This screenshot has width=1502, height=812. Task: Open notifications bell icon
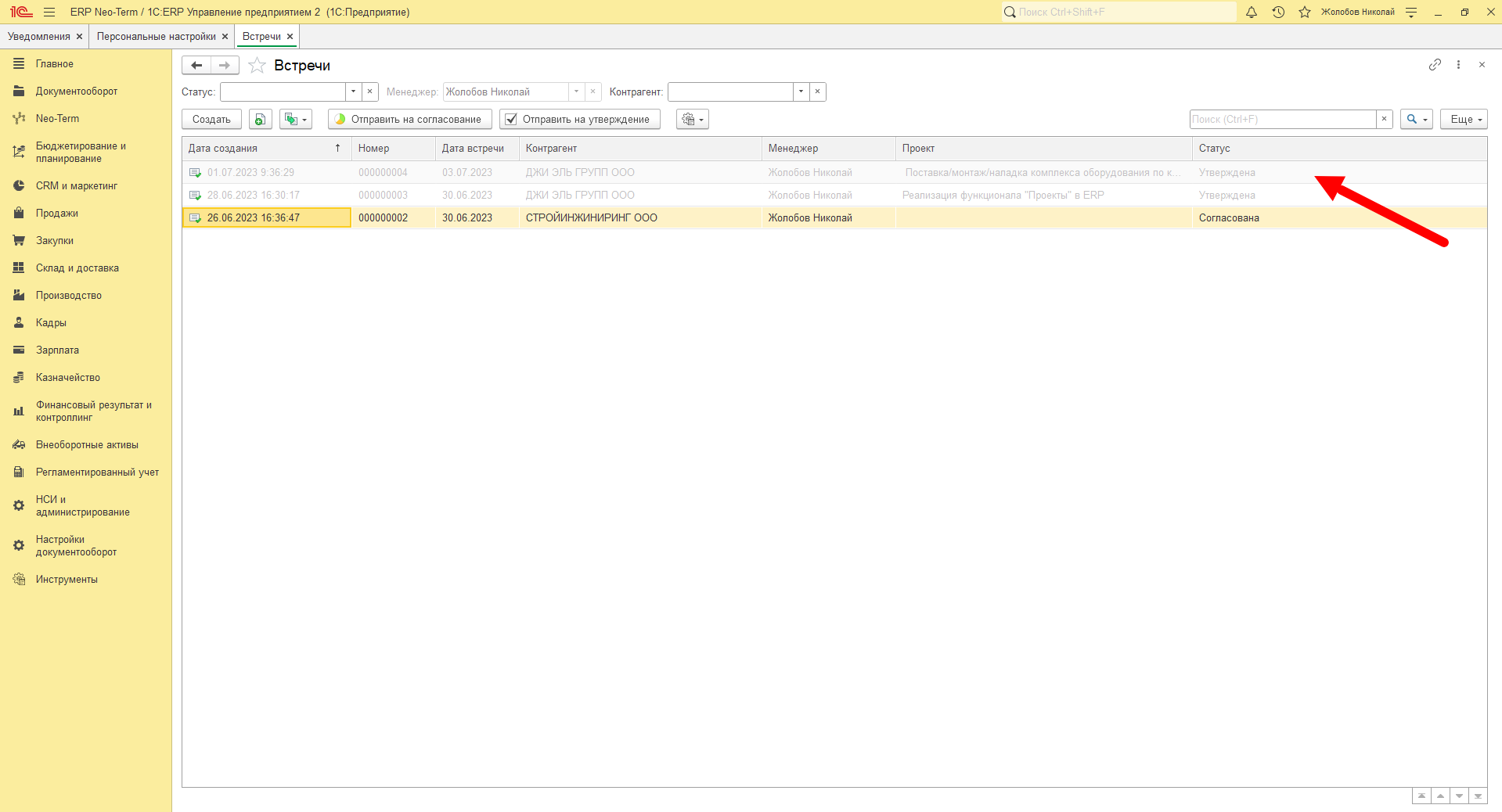click(1252, 12)
